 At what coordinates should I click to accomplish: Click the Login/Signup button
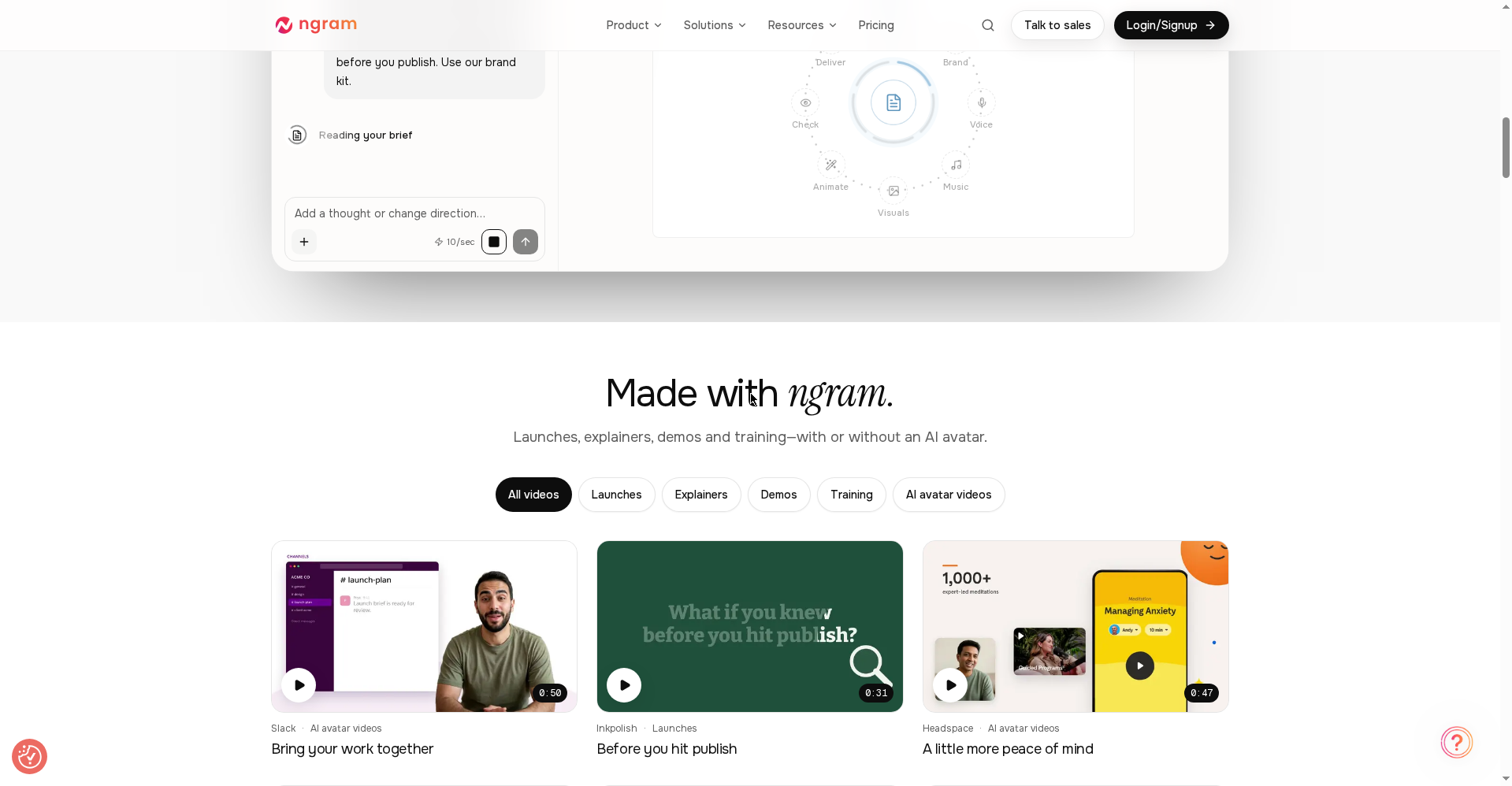pos(1171,25)
